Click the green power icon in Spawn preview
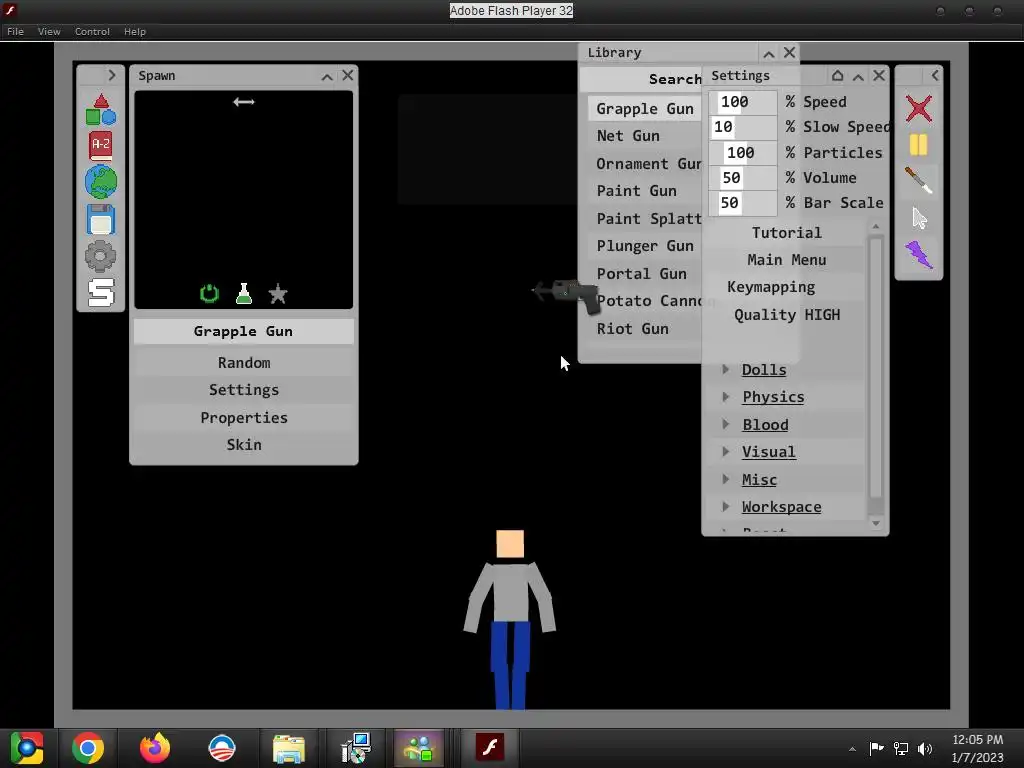This screenshot has width=1024, height=768. [x=210, y=293]
